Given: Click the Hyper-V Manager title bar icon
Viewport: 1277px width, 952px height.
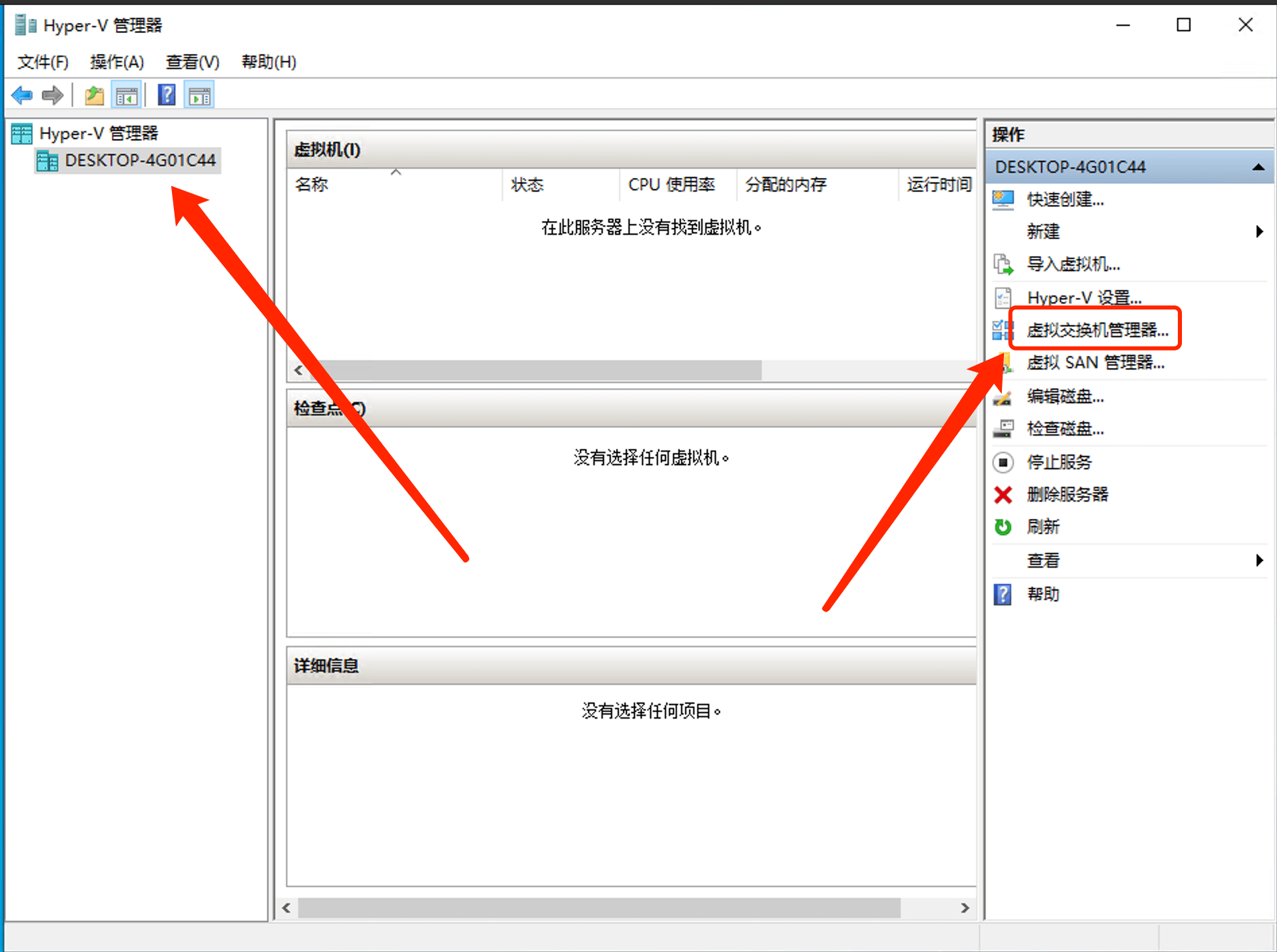Looking at the screenshot, I should 26,26.
